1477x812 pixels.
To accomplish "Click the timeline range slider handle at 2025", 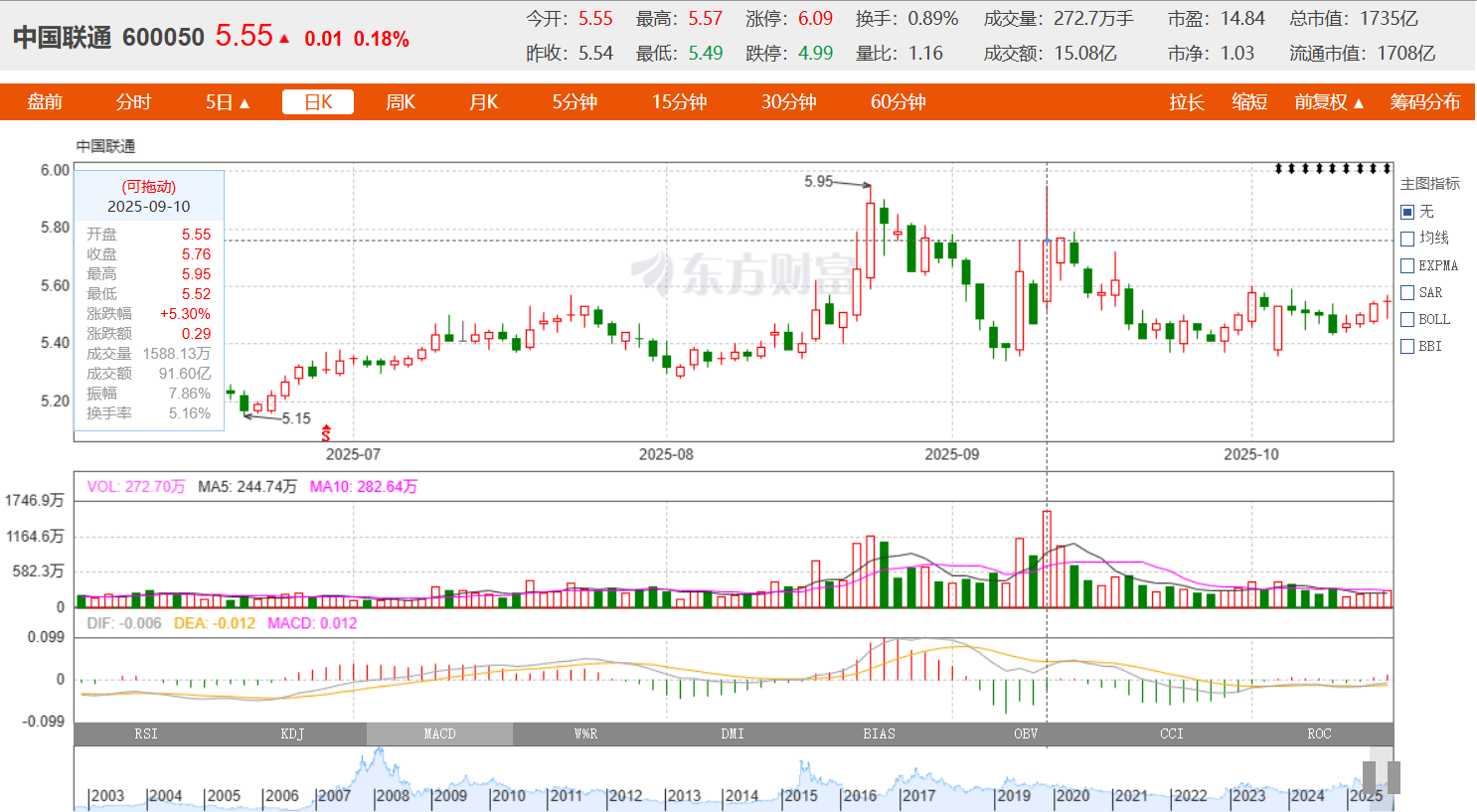I will point(1382,777).
